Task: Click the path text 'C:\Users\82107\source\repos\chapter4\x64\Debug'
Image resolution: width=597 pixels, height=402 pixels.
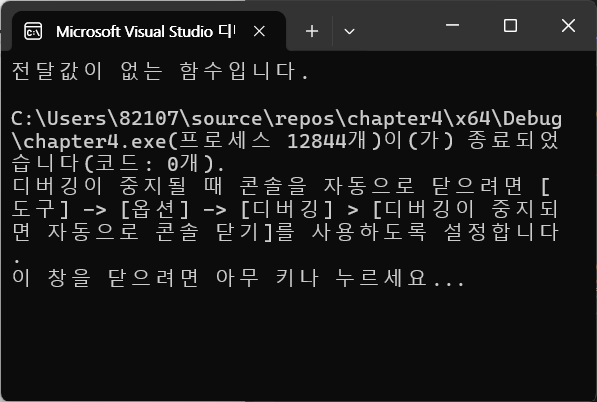Action: [x=286, y=118]
